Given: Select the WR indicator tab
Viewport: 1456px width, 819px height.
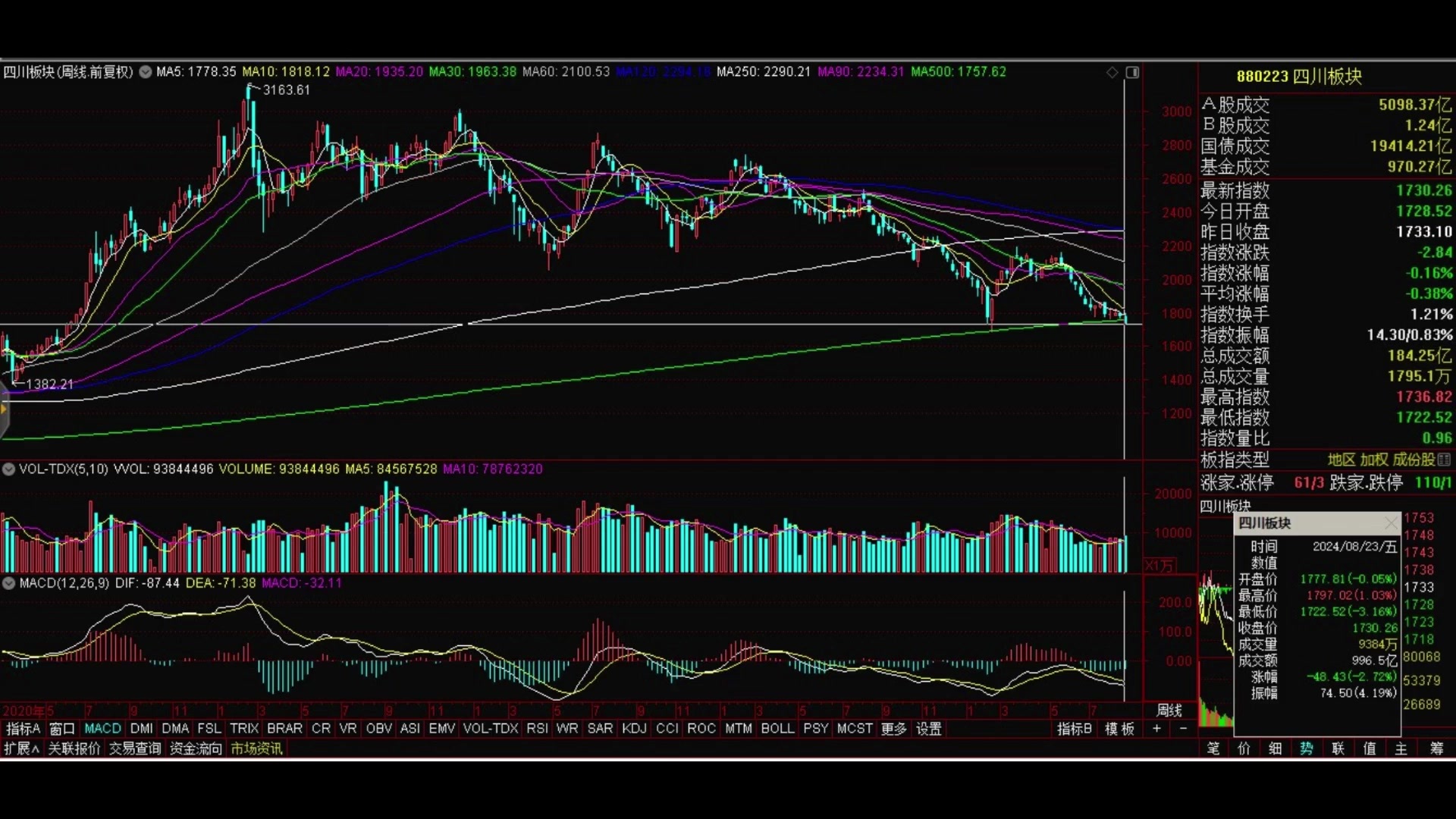Looking at the screenshot, I should coord(567,729).
